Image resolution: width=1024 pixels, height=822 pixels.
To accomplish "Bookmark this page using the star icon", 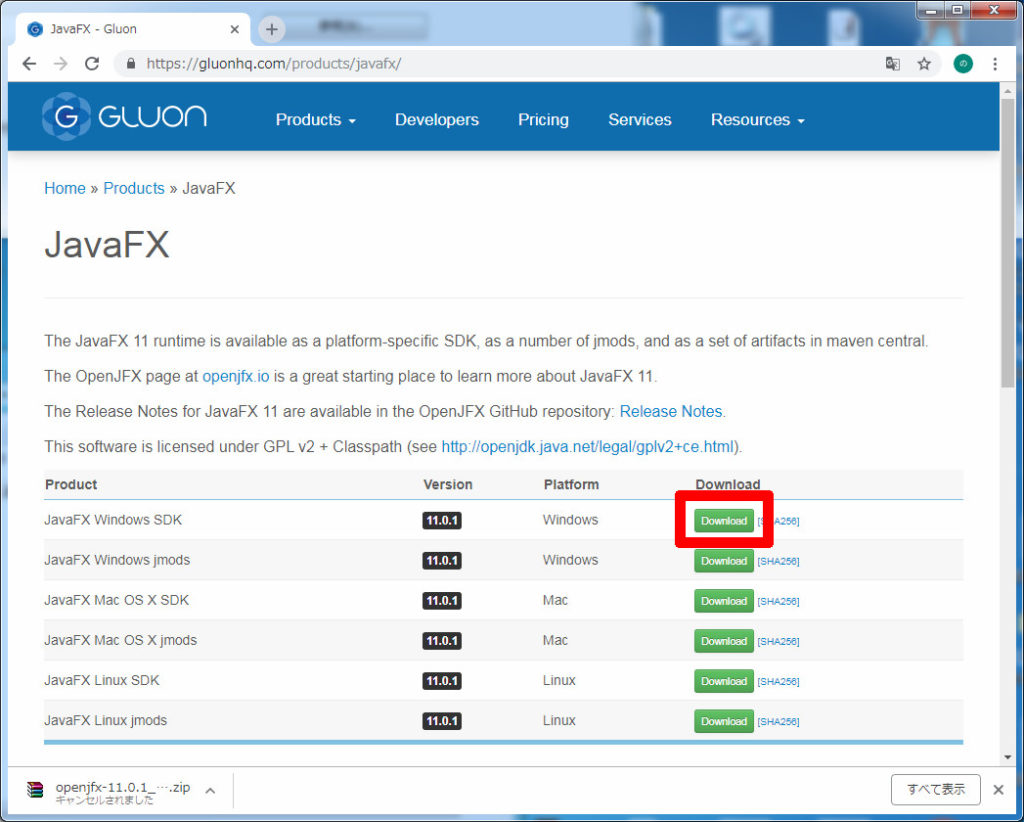I will point(925,62).
